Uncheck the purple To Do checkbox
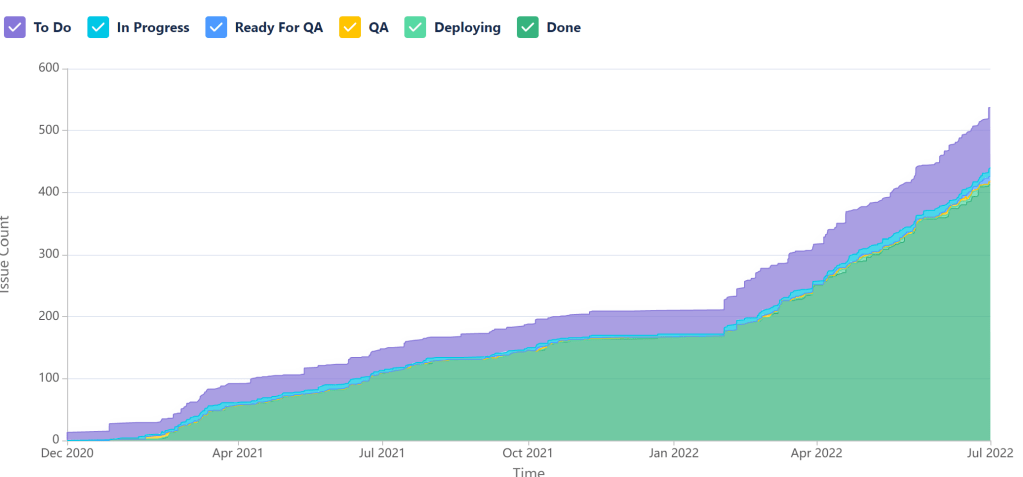1023x477 pixels. [14, 28]
